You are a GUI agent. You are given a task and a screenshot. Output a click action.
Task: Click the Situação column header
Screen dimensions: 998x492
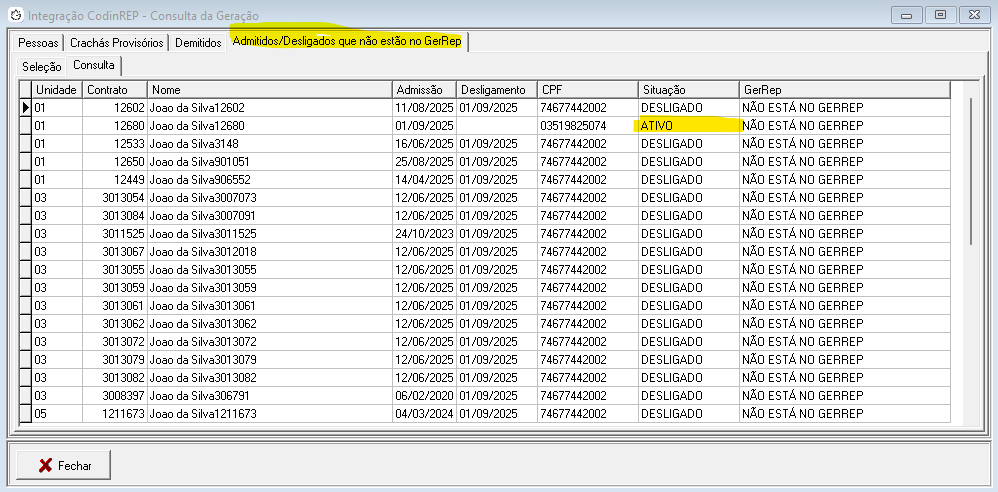(687, 90)
